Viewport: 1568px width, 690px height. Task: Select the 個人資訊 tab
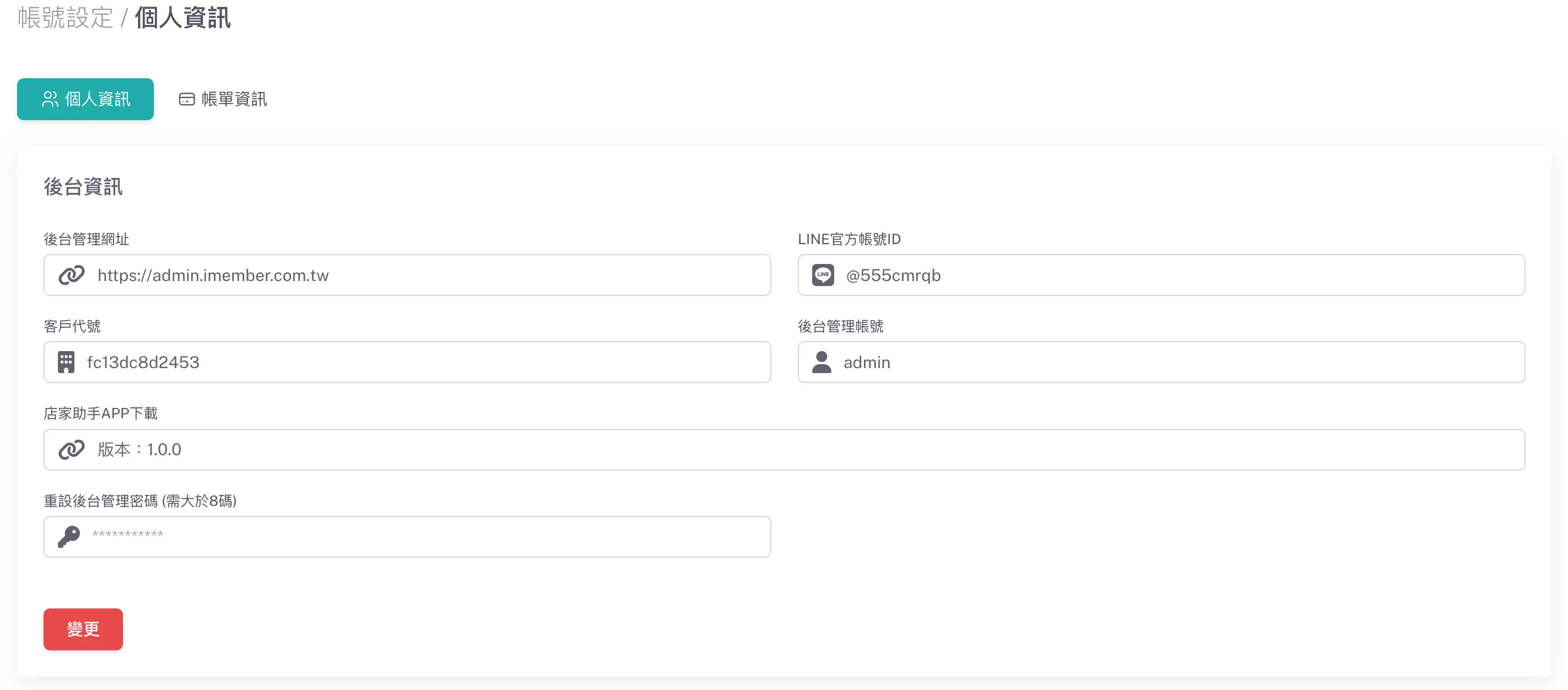click(x=85, y=99)
